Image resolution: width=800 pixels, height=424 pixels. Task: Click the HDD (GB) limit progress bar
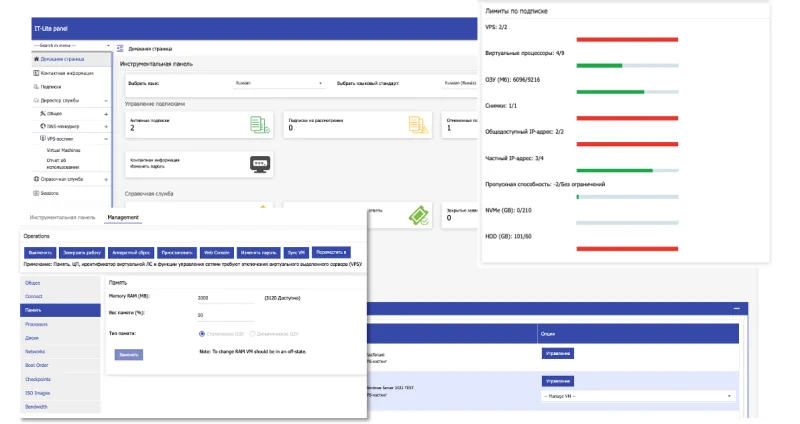[628, 249]
